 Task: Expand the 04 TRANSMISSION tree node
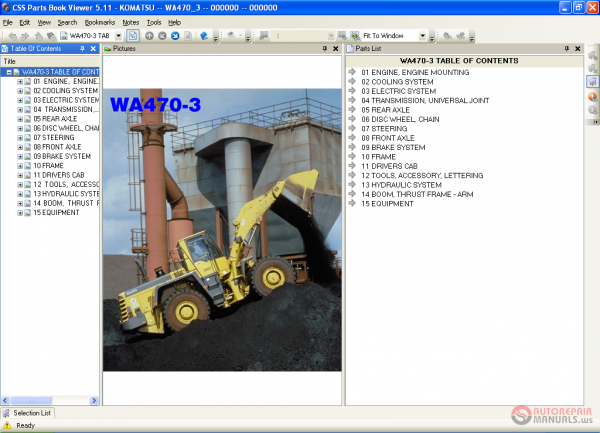tap(20, 110)
